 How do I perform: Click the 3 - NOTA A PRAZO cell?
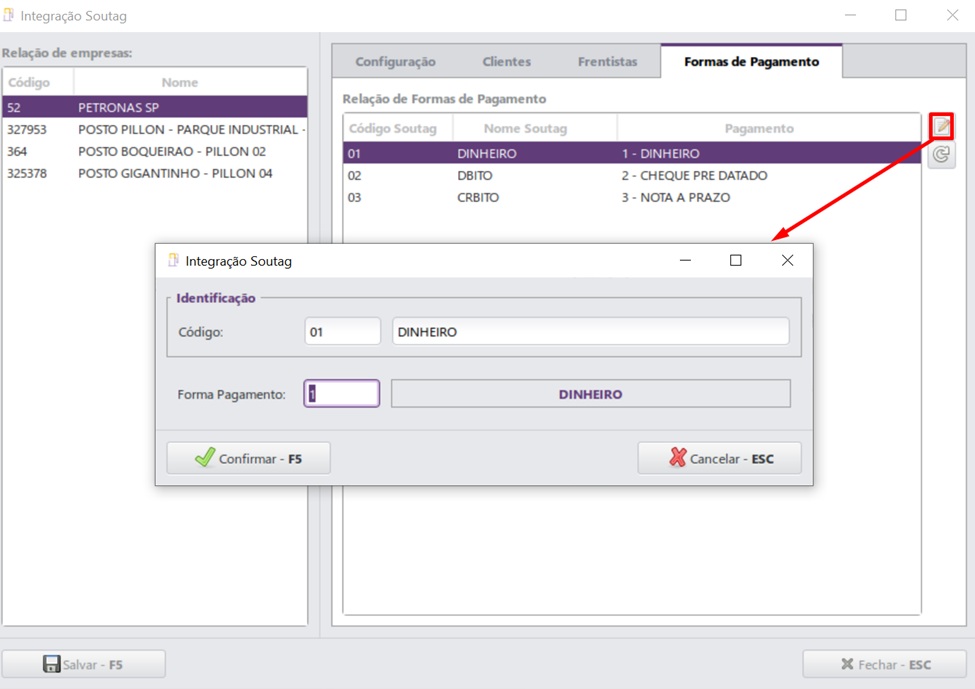676,197
